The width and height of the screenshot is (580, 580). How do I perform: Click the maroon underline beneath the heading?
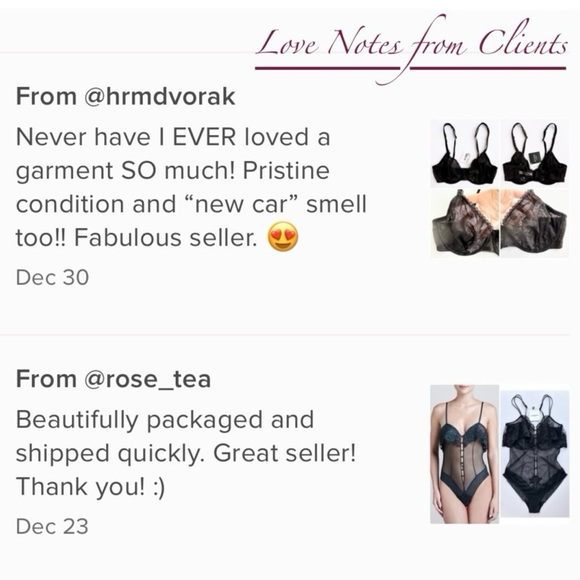pos(411,68)
